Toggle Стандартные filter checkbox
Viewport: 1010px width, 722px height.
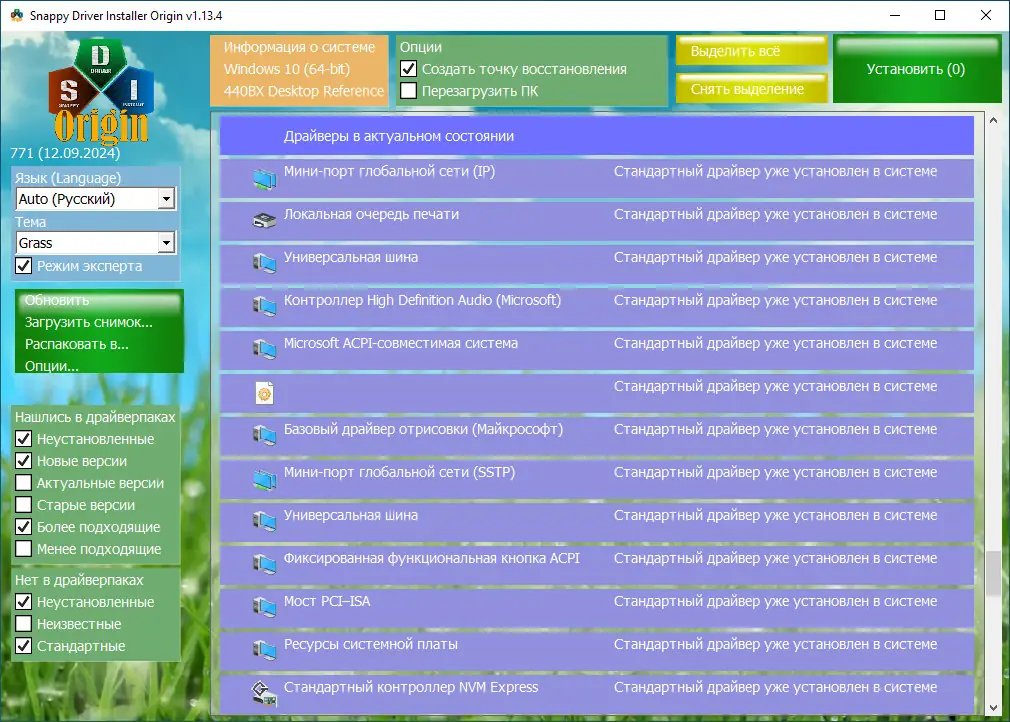click(x=23, y=645)
